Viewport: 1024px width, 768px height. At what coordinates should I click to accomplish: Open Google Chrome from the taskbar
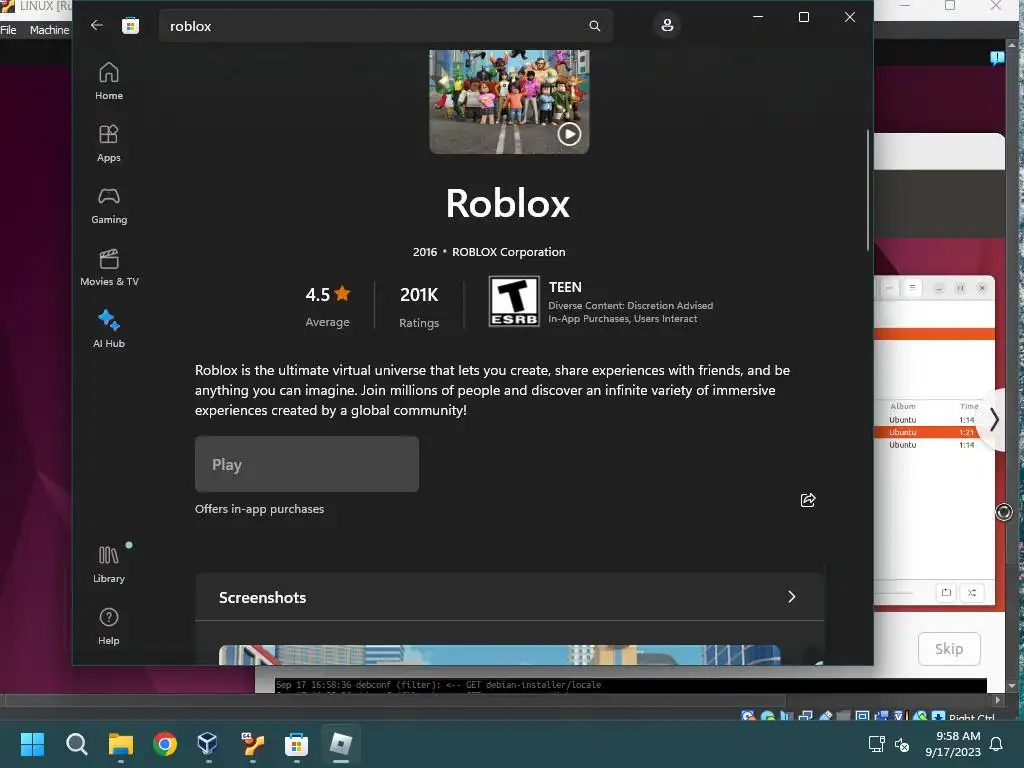coord(165,744)
